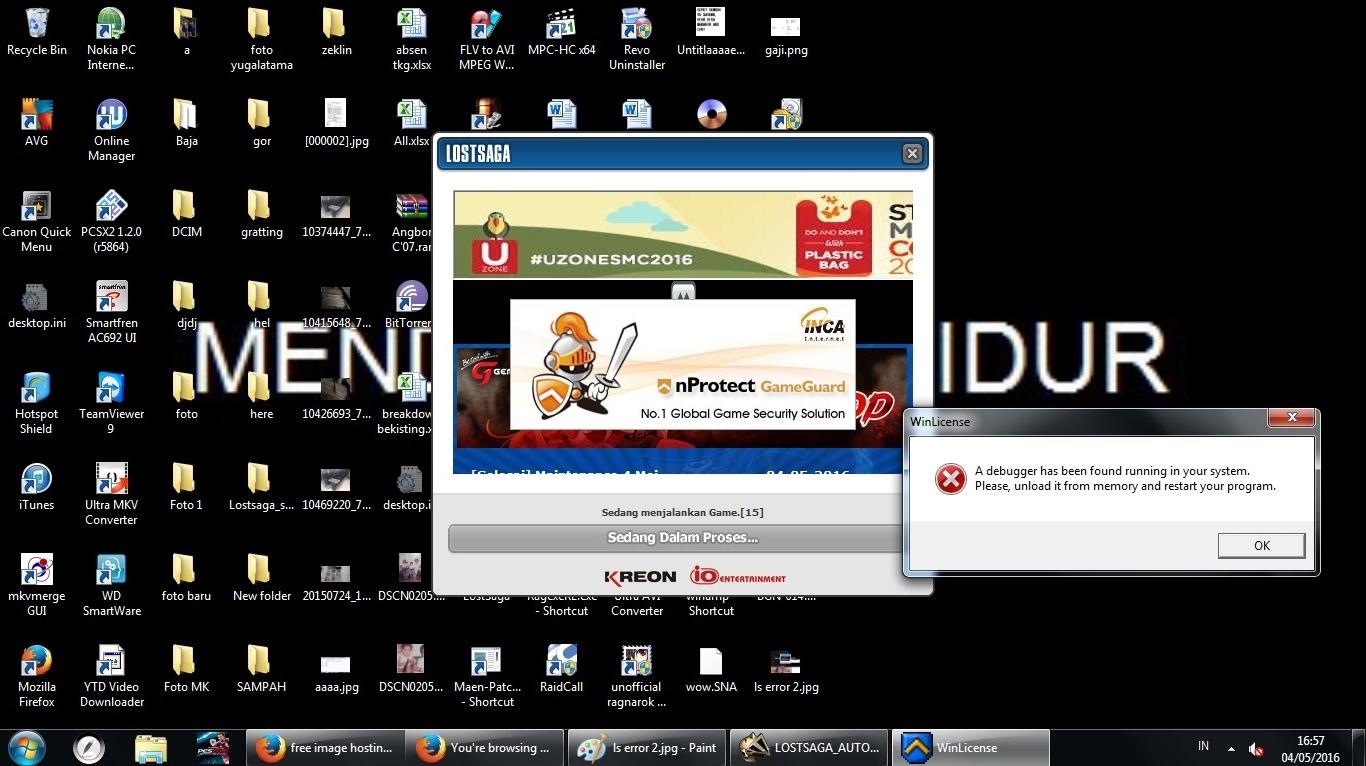Screen dimensions: 1366x766
Task: Open the PES game taskbar icon
Action: [213, 747]
